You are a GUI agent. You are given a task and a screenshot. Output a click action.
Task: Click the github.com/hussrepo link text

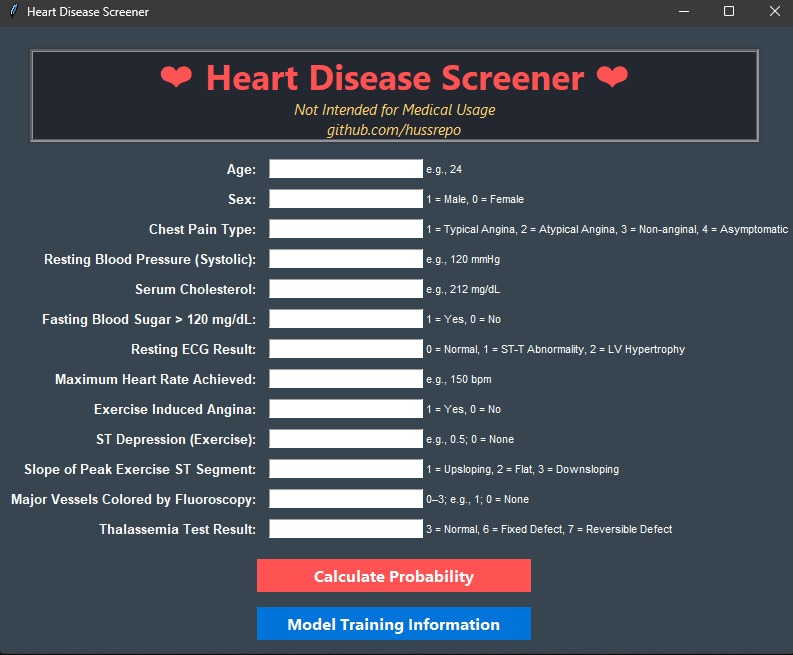click(394, 130)
